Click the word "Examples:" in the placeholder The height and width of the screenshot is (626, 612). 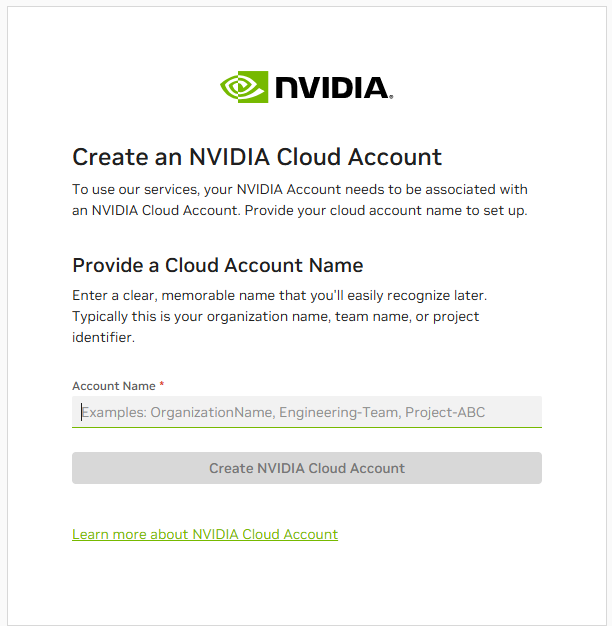coord(114,412)
